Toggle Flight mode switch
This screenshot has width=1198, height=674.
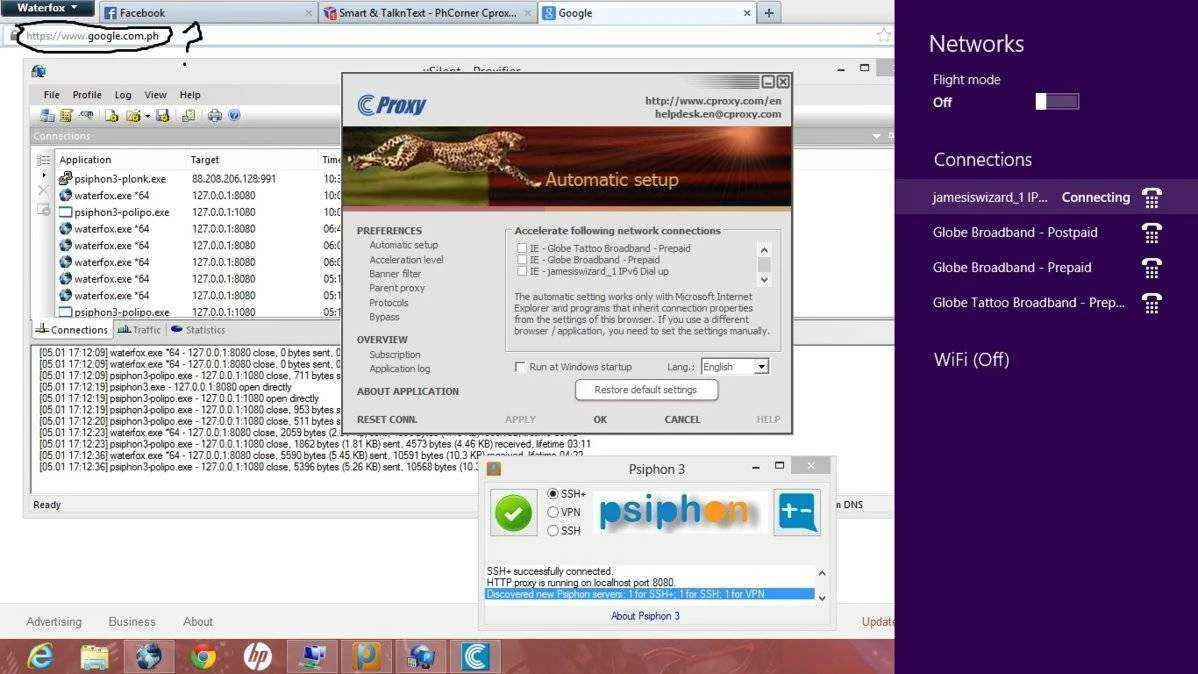pyautogui.click(x=1057, y=101)
